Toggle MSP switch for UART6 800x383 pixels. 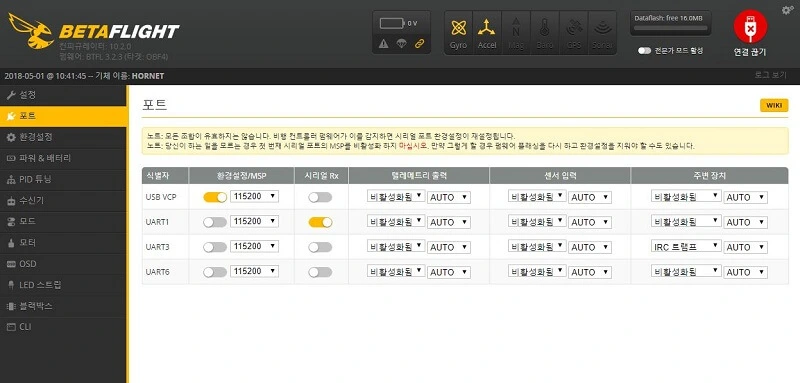(215, 272)
